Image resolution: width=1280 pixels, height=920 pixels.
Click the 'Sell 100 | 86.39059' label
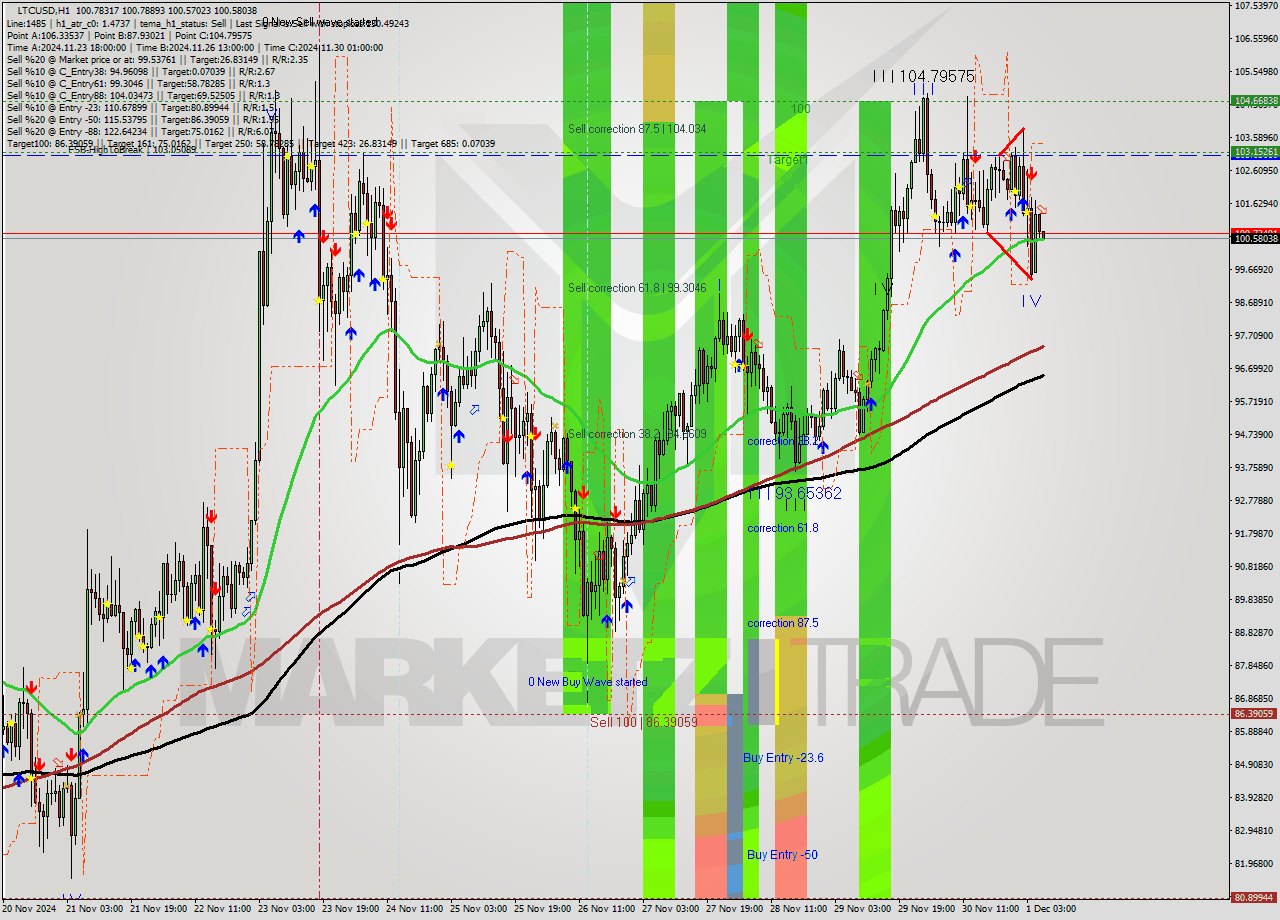pyautogui.click(x=643, y=721)
